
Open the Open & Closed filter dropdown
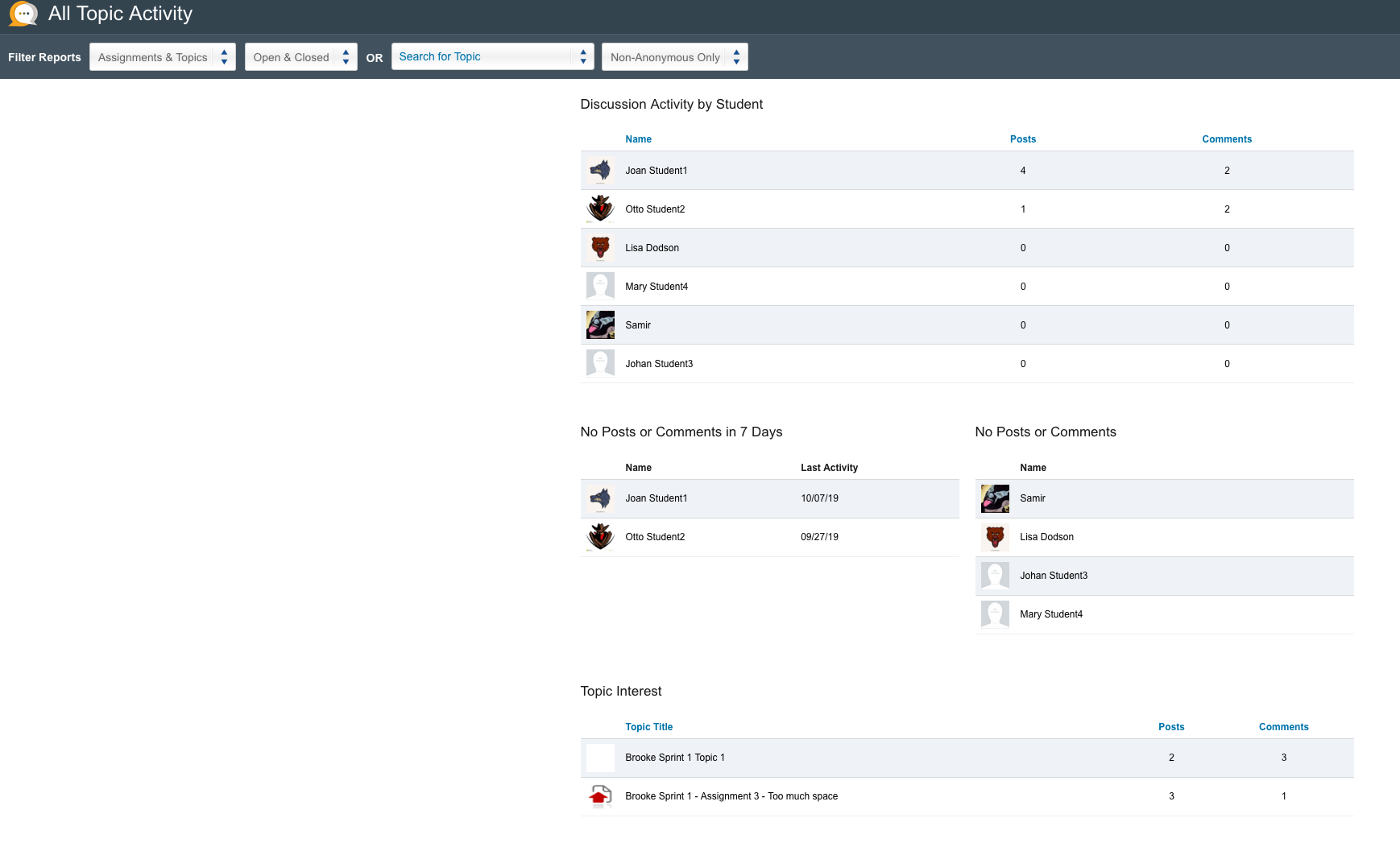(300, 57)
